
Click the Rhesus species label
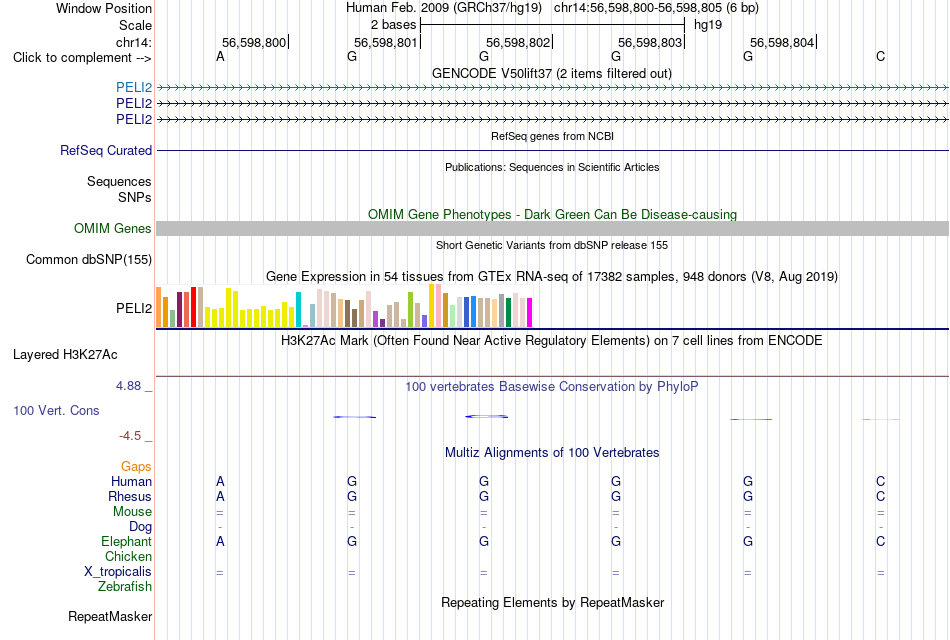click(x=130, y=496)
